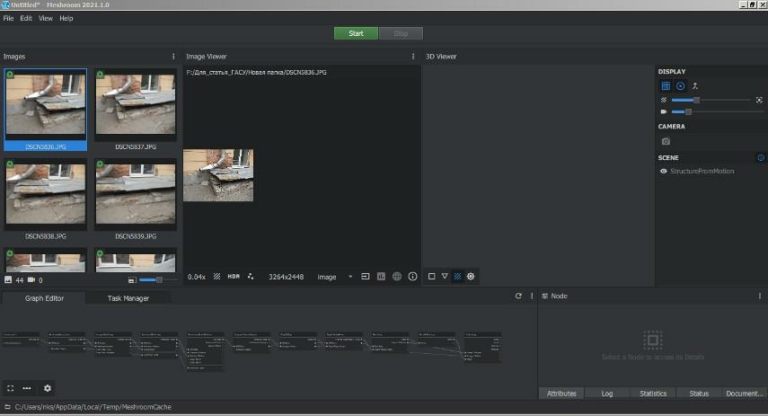Open image metadata info panel
The width and height of the screenshot is (768, 416).
[x=412, y=276]
